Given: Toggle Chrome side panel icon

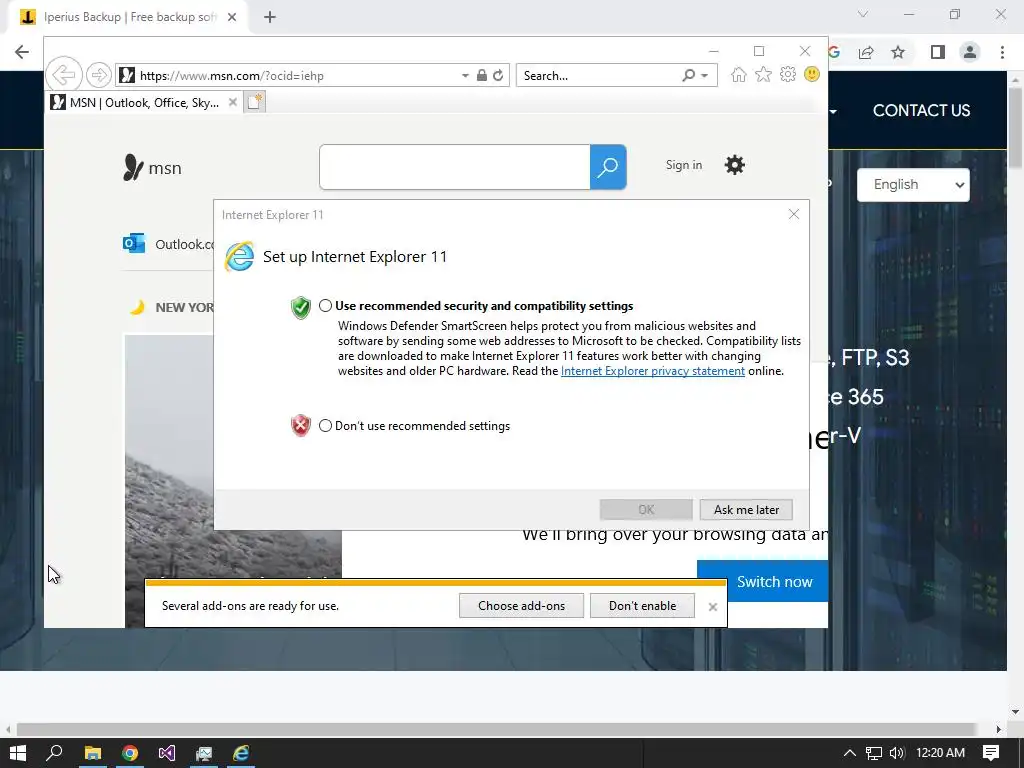Looking at the screenshot, I should [937, 52].
